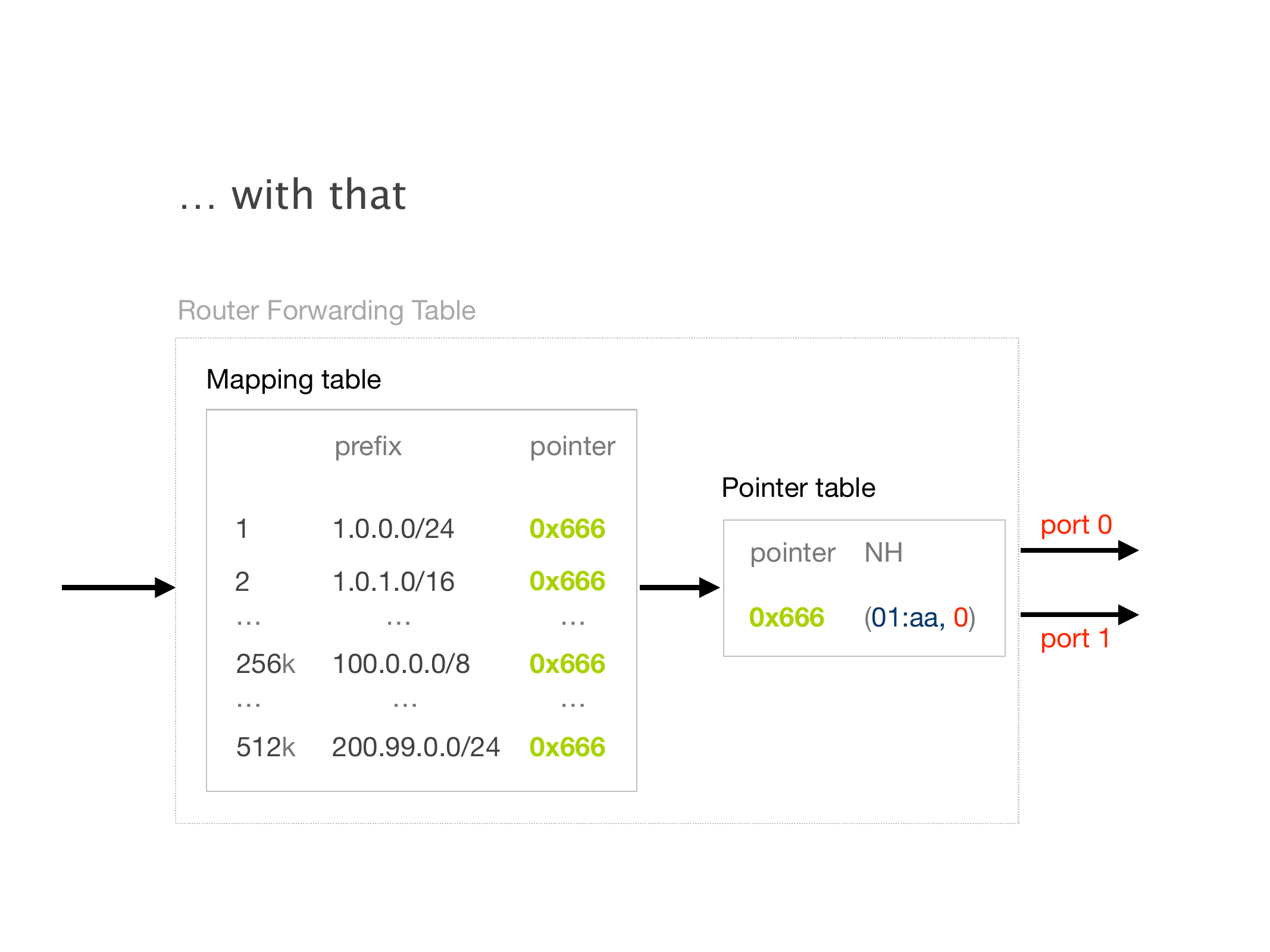Click the arrow between Mapping and Pointer tables
Viewport: 1270px width, 952px height.
679,587
